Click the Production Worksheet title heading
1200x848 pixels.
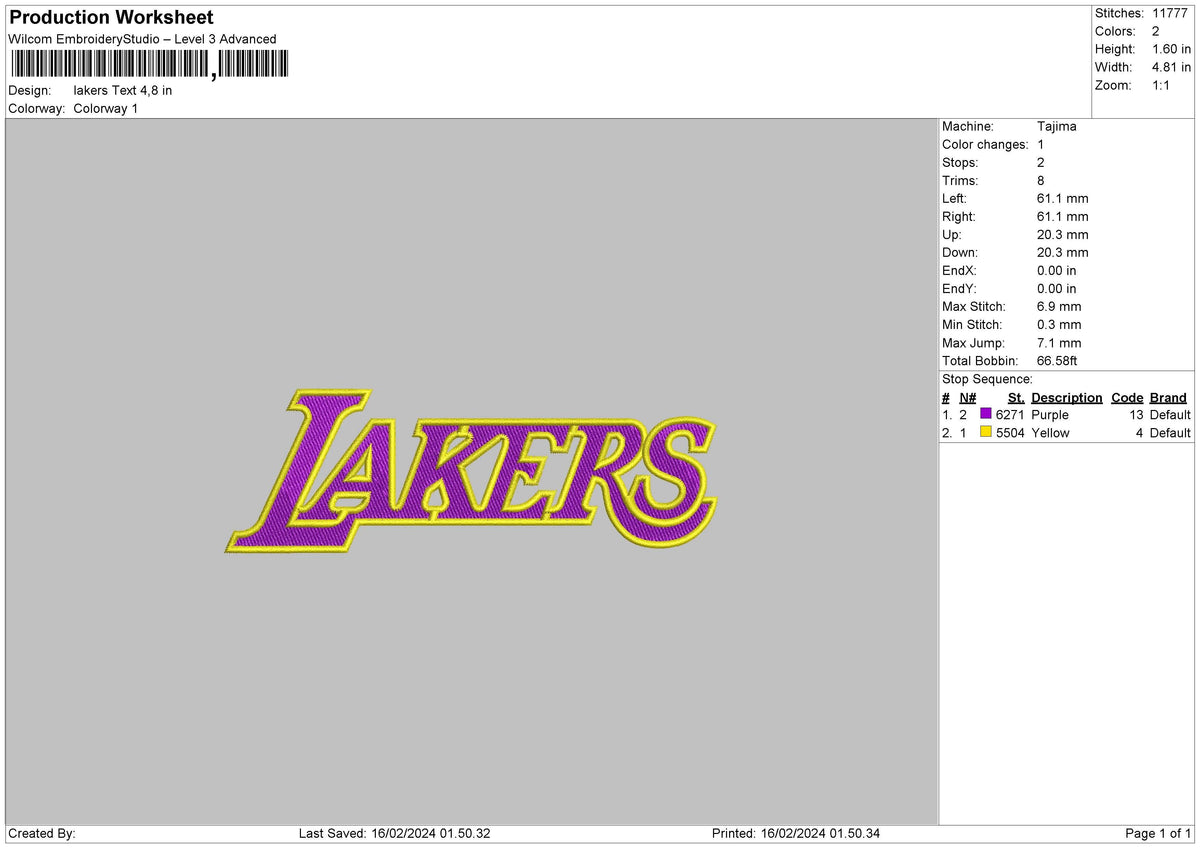point(110,17)
